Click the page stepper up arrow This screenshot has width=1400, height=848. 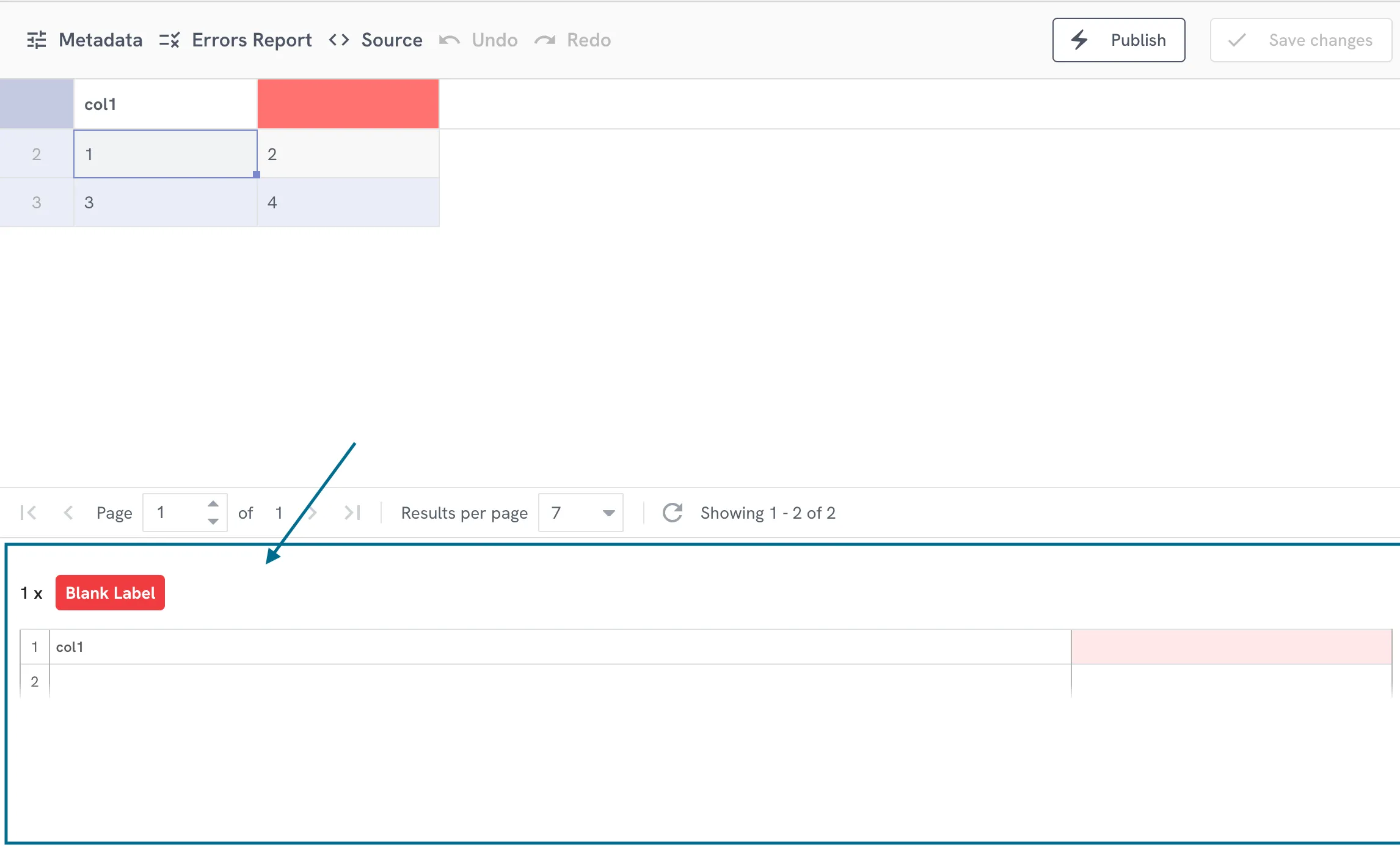(213, 504)
